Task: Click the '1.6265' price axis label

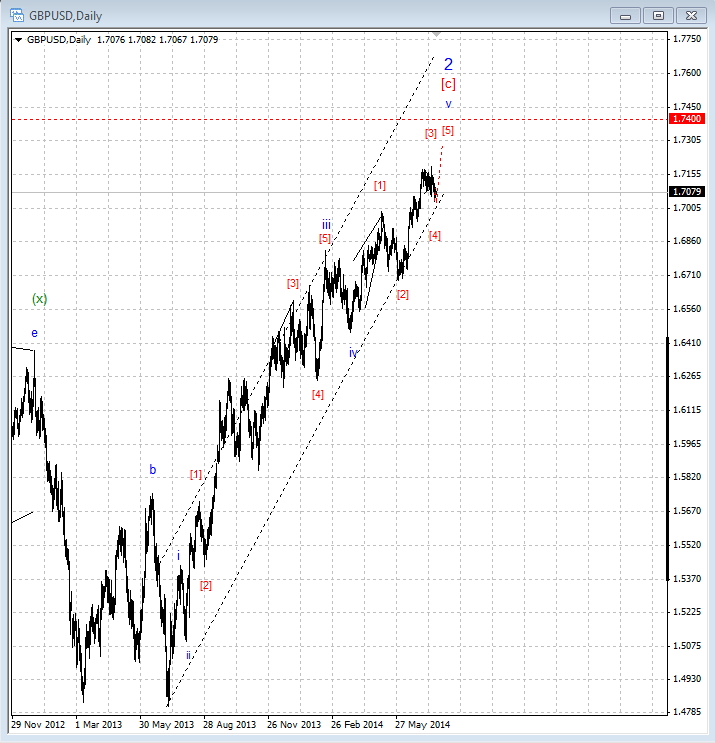Action: coord(687,376)
